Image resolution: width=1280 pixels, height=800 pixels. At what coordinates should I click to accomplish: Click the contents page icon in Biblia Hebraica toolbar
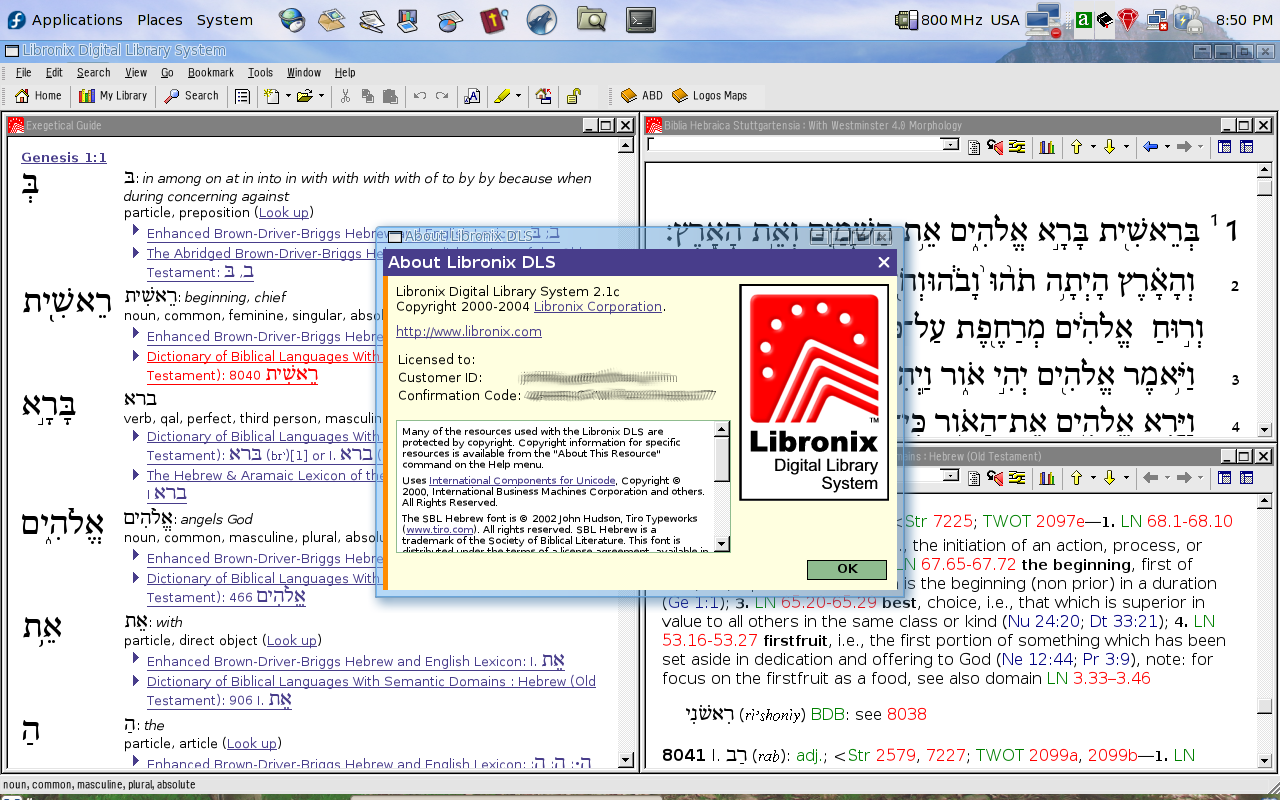click(x=974, y=147)
